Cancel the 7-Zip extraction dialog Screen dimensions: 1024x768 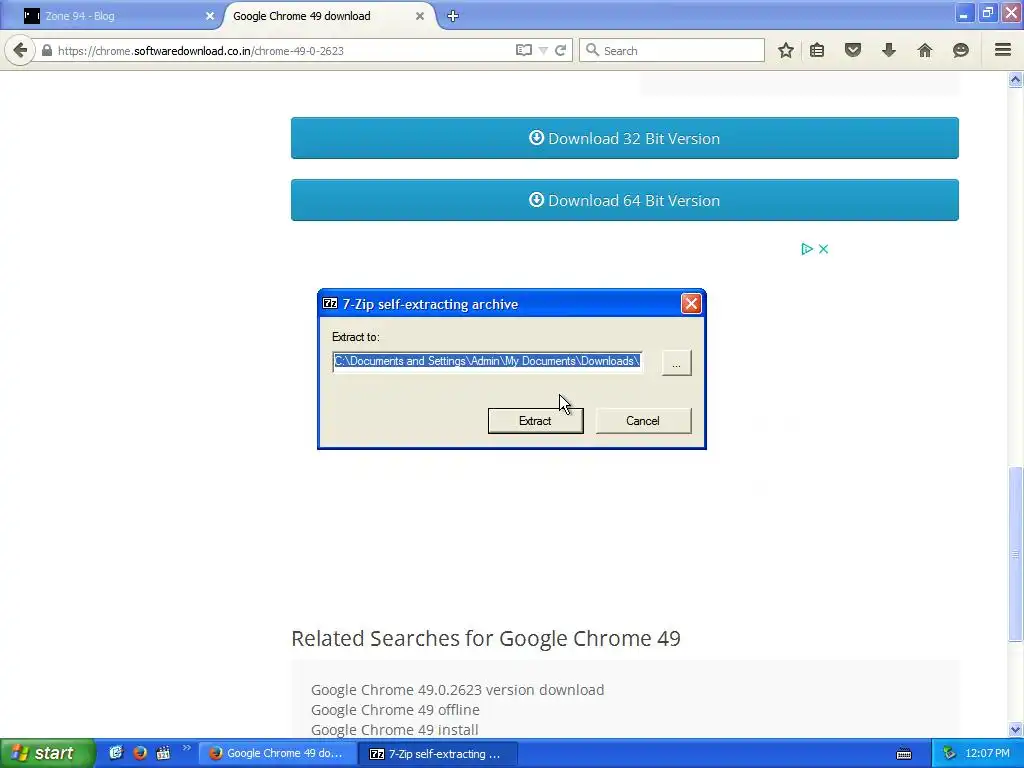pyautogui.click(x=643, y=421)
